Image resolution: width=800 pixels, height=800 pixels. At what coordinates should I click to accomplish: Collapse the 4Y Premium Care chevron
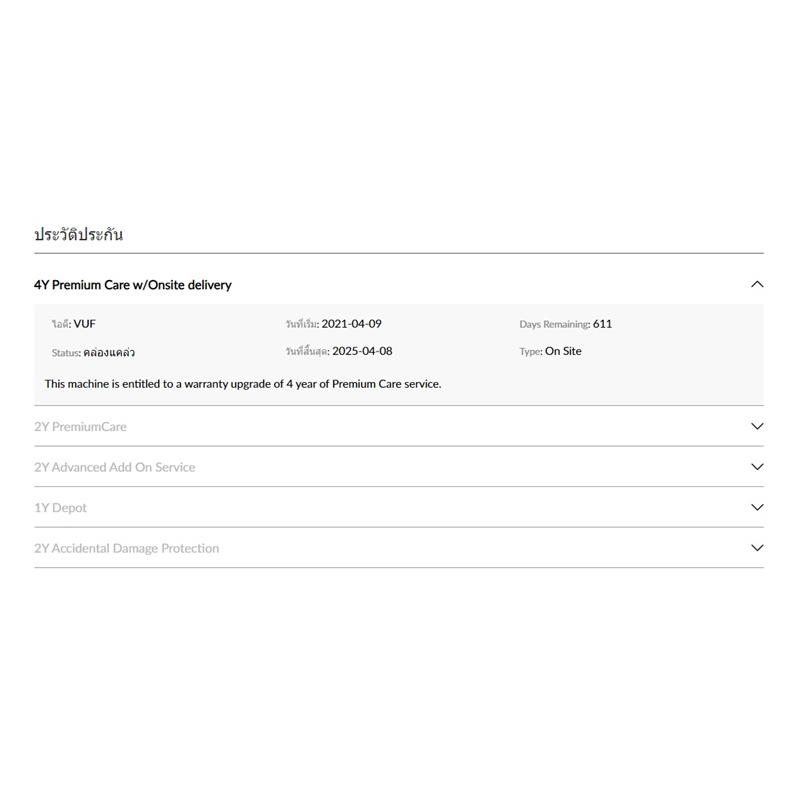point(757,285)
